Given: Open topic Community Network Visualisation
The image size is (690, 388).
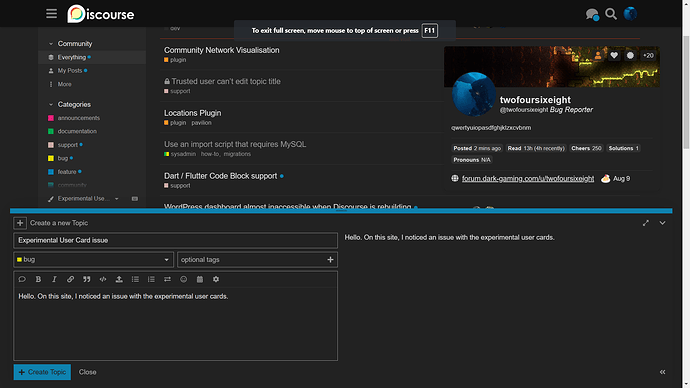Looking at the screenshot, I should pos(221,50).
